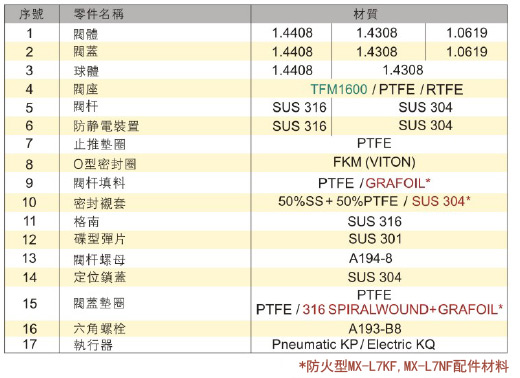Click the 六角螺栓 part name
The width and height of the screenshot is (520, 378).
pos(99,329)
